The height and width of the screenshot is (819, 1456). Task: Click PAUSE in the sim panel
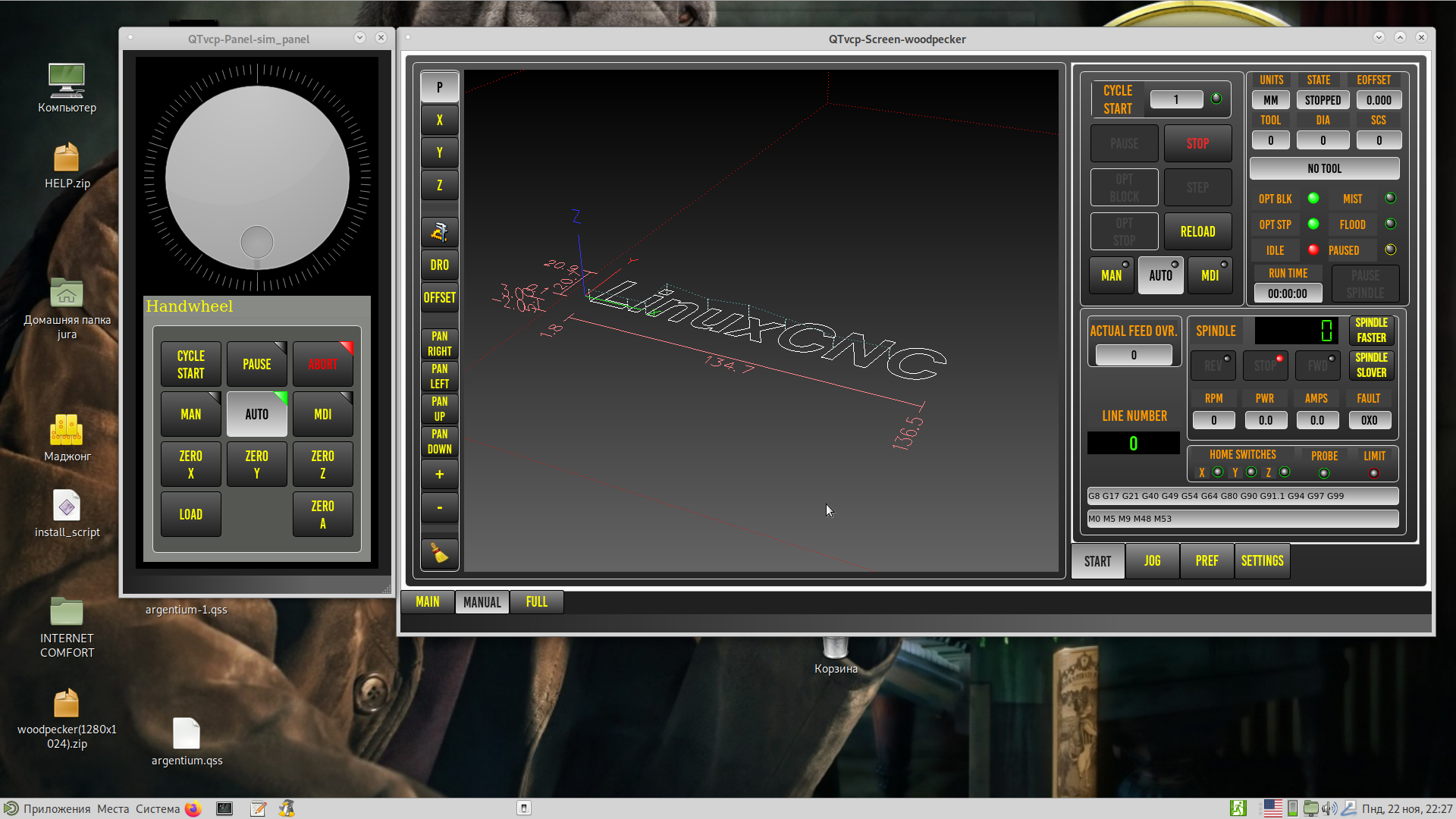click(256, 364)
